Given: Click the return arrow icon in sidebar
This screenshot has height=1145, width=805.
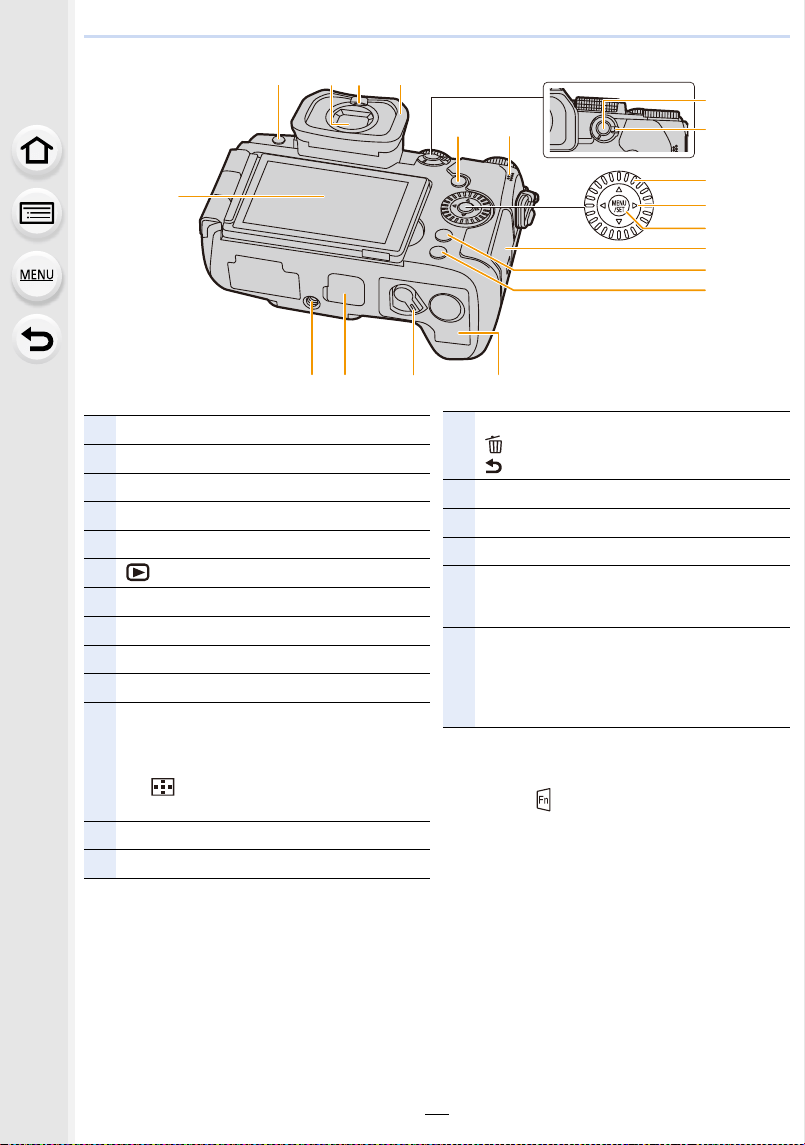Looking at the screenshot, I should [37, 339].
